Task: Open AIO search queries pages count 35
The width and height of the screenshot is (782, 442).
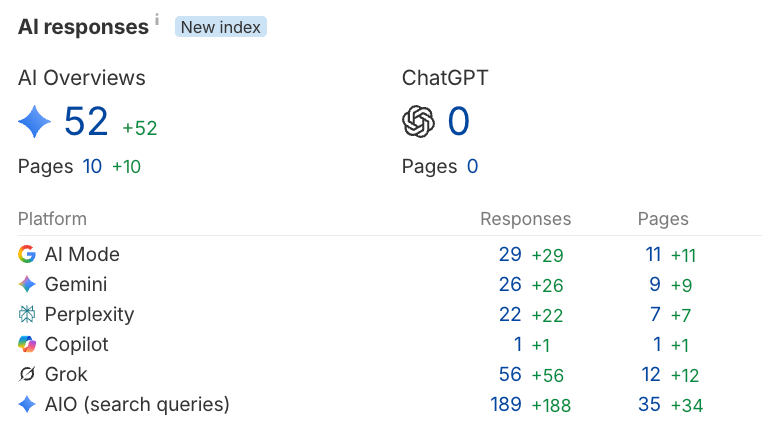Action: 649,404
